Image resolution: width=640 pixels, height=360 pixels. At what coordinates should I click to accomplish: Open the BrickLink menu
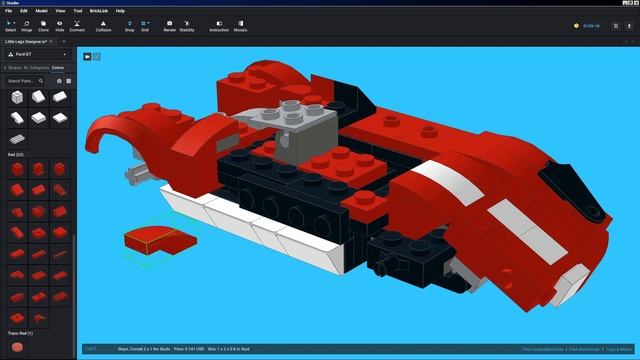tap(99, 11)
